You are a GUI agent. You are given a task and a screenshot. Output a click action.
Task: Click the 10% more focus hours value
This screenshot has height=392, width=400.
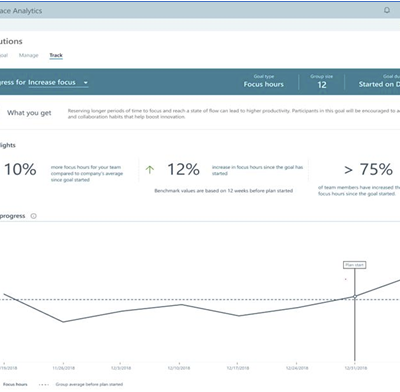click(x=20, y=169)
